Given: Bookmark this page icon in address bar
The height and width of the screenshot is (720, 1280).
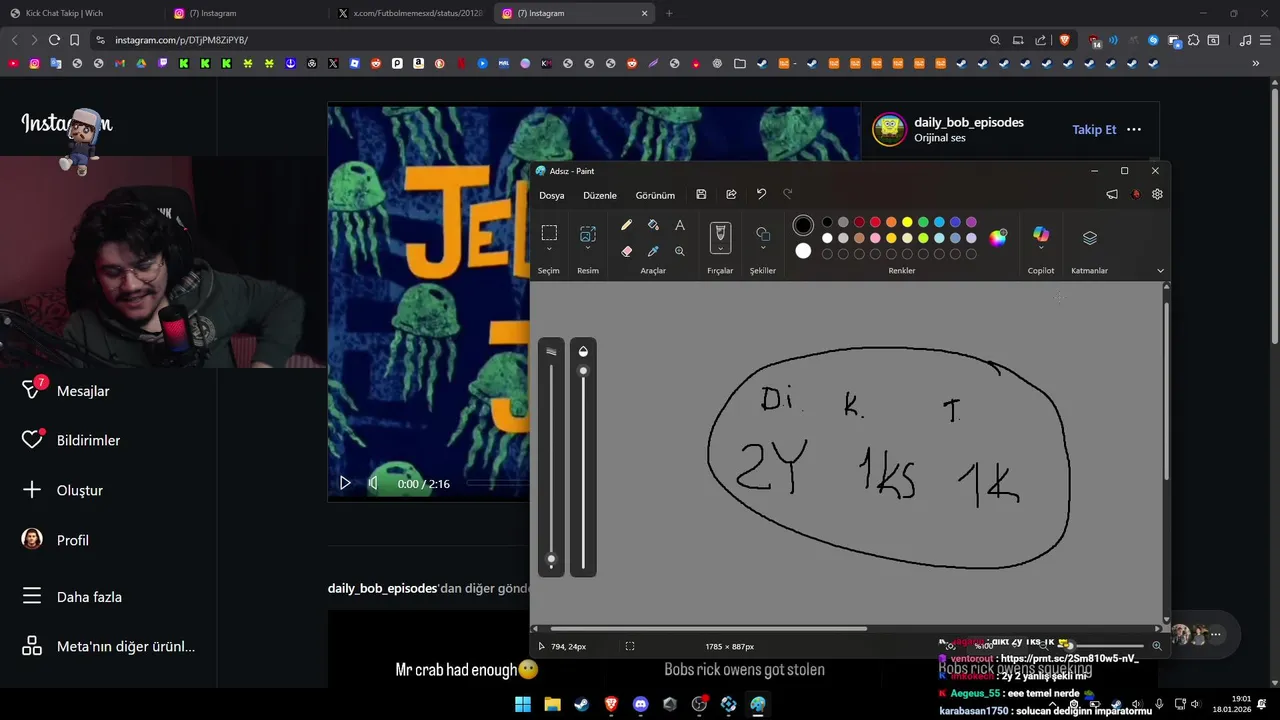Looking at the screenshot, I should coord(74,40).
